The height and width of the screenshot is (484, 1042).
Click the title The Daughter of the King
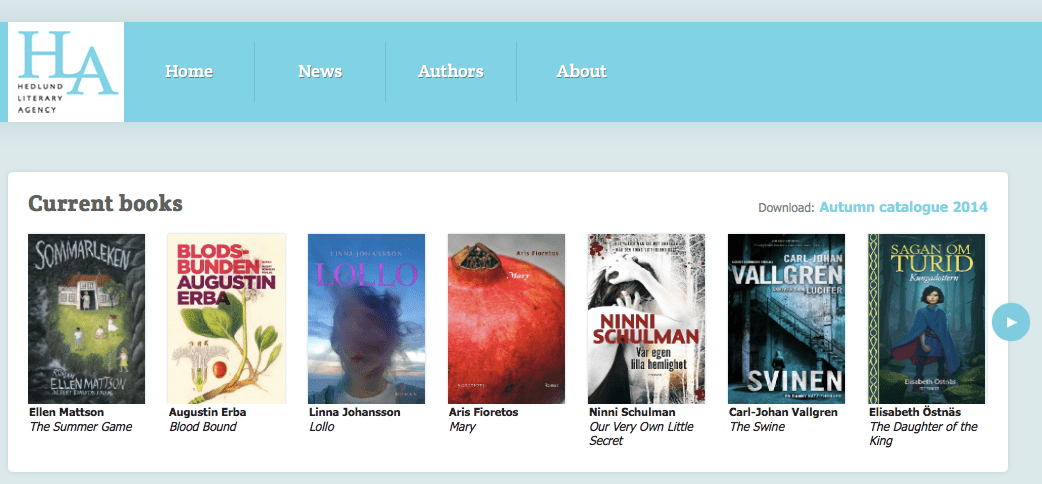pos(923,433)
